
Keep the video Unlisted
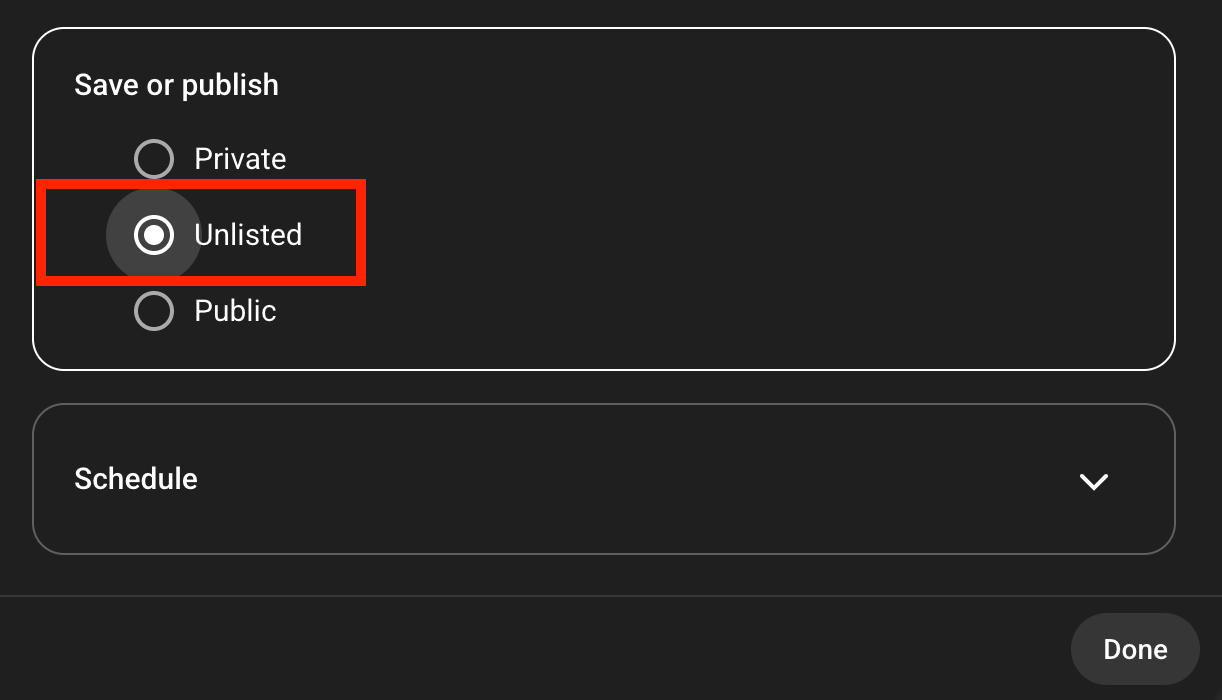154,235
